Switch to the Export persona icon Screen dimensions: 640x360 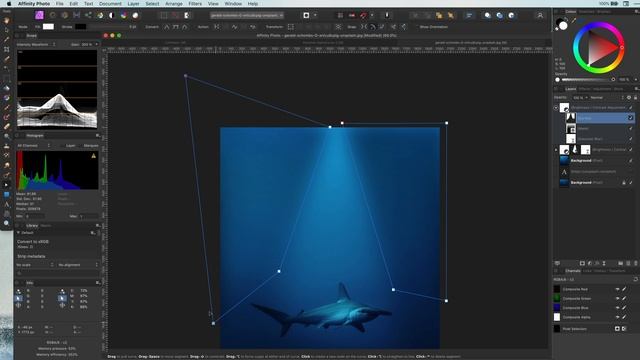pos(88,16)
